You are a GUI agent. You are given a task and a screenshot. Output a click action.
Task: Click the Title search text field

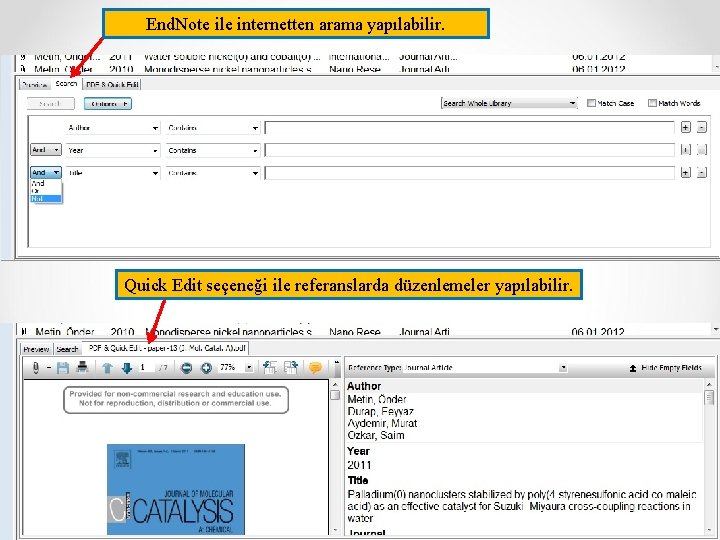pos(470,173)
